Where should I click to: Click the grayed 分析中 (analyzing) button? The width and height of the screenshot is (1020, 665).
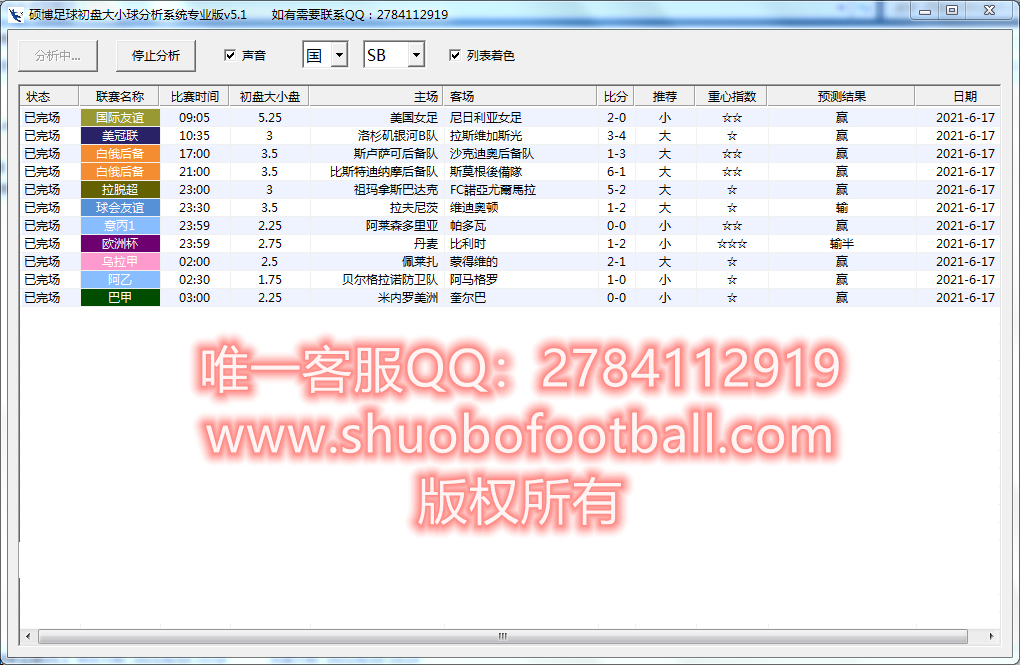[x=57, y=56]
